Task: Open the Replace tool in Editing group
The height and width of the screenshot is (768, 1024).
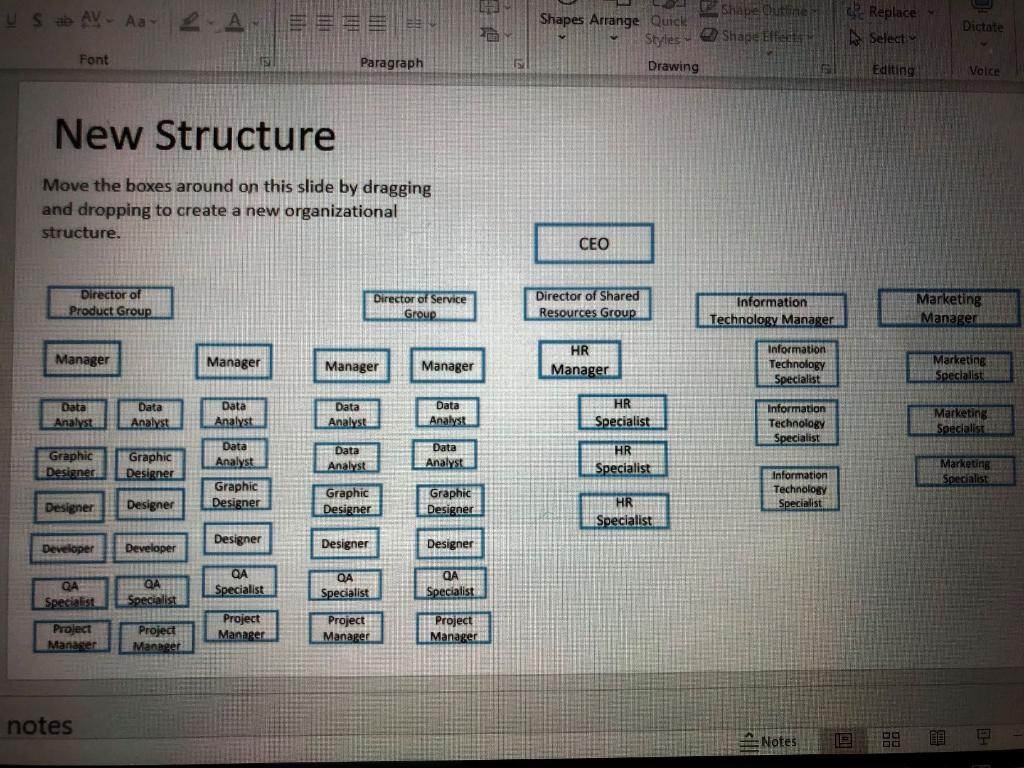Action: click(888, 12)
